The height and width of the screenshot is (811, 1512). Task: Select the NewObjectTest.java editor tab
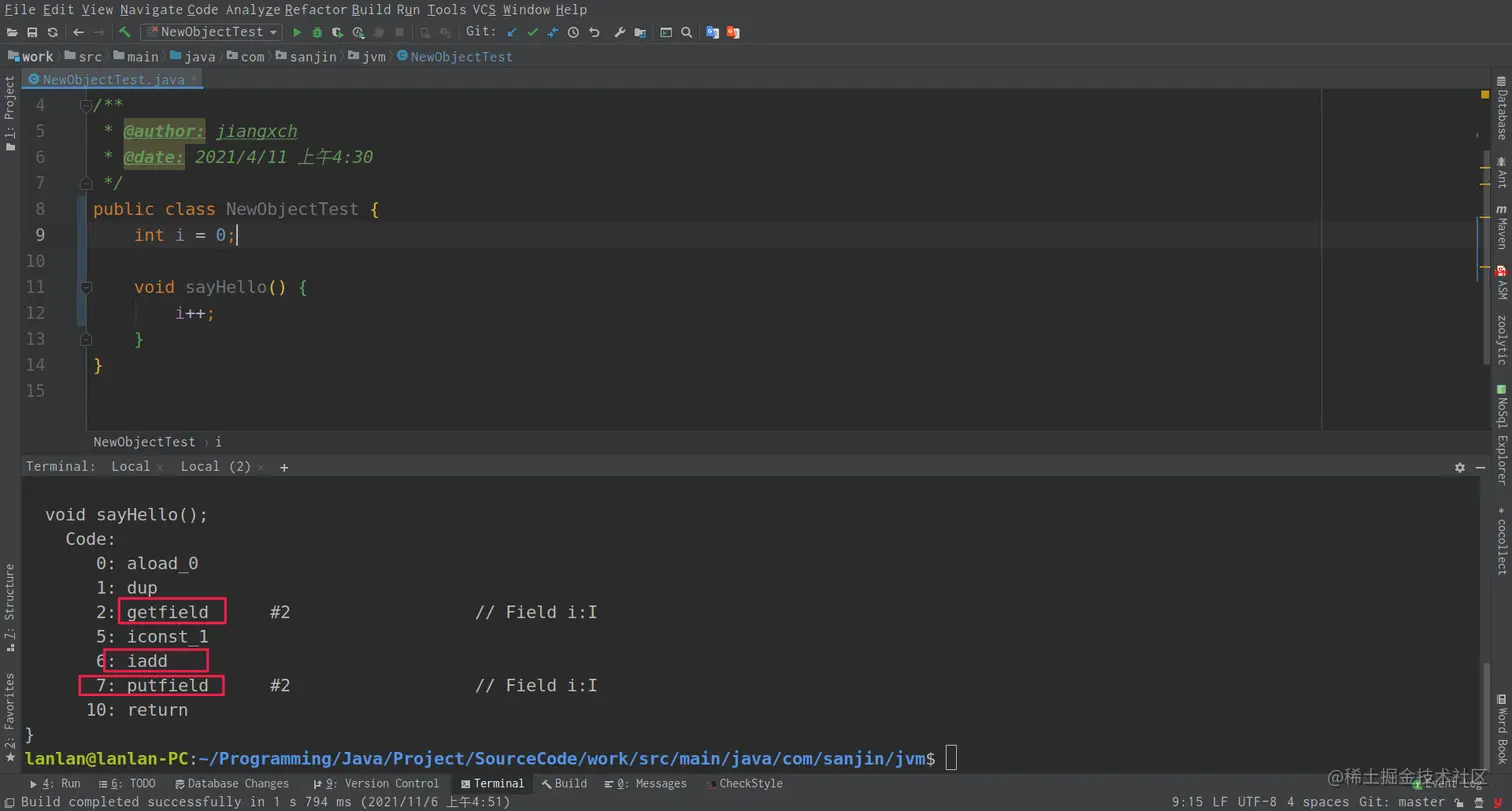tap(113, 78)
